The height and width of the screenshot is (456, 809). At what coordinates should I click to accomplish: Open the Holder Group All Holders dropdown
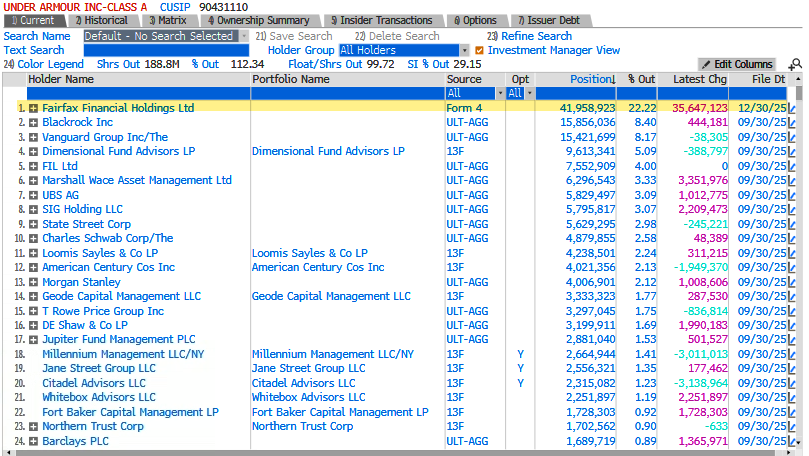(464, 50)
